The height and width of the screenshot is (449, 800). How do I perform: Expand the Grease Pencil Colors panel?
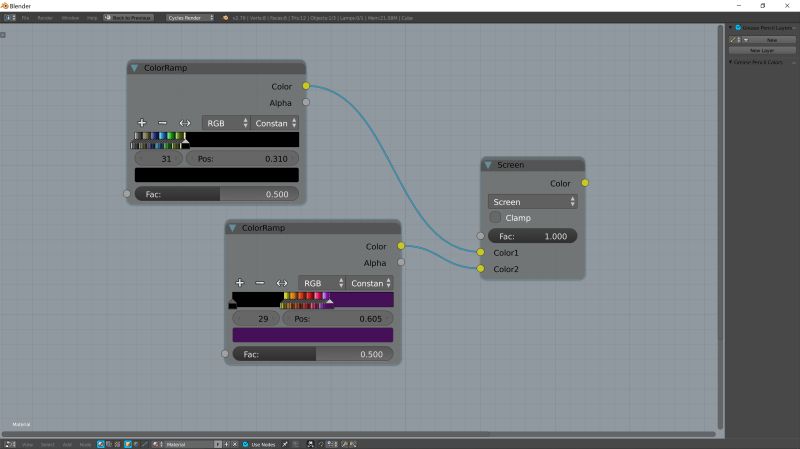pos(731,62)
